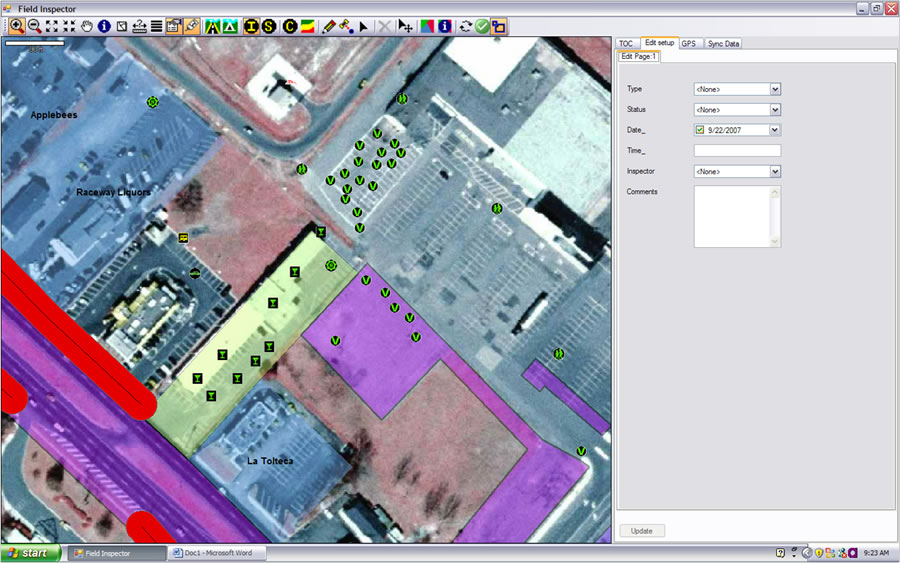900x563 pixels.
Task: Open the Status dropdown list
Action: tap(775, 110)
